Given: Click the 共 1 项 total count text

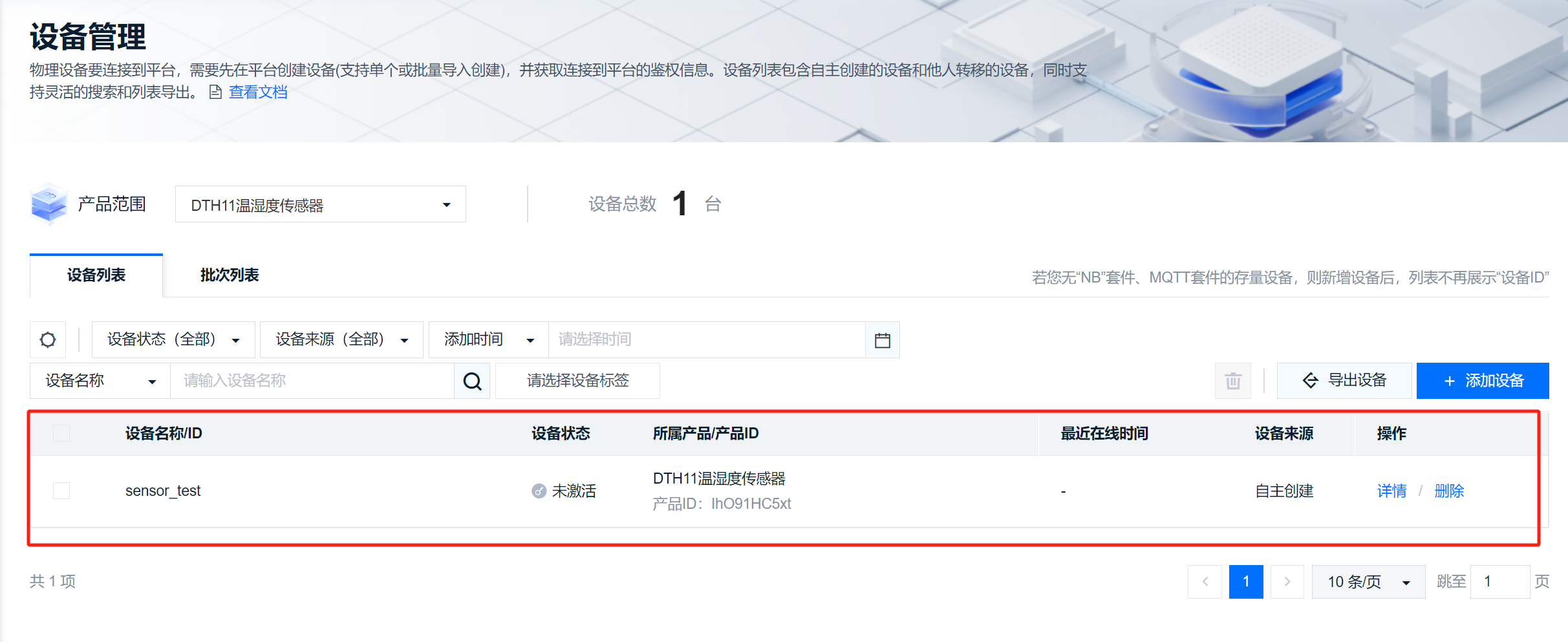Looking at the screenshot, I should 52,581.
